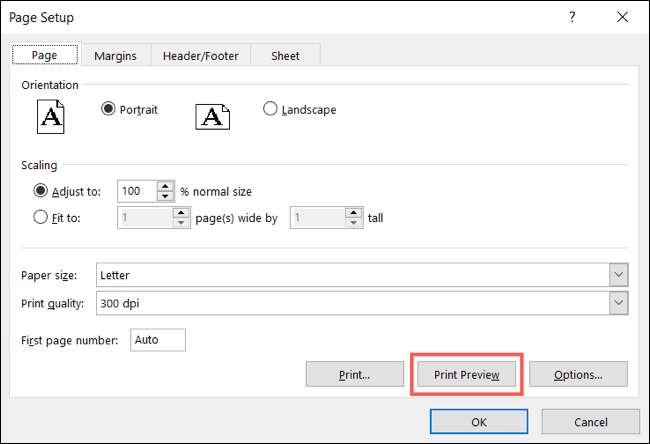
Task: Confirm the dialog with OK
Action: (479, 422)
